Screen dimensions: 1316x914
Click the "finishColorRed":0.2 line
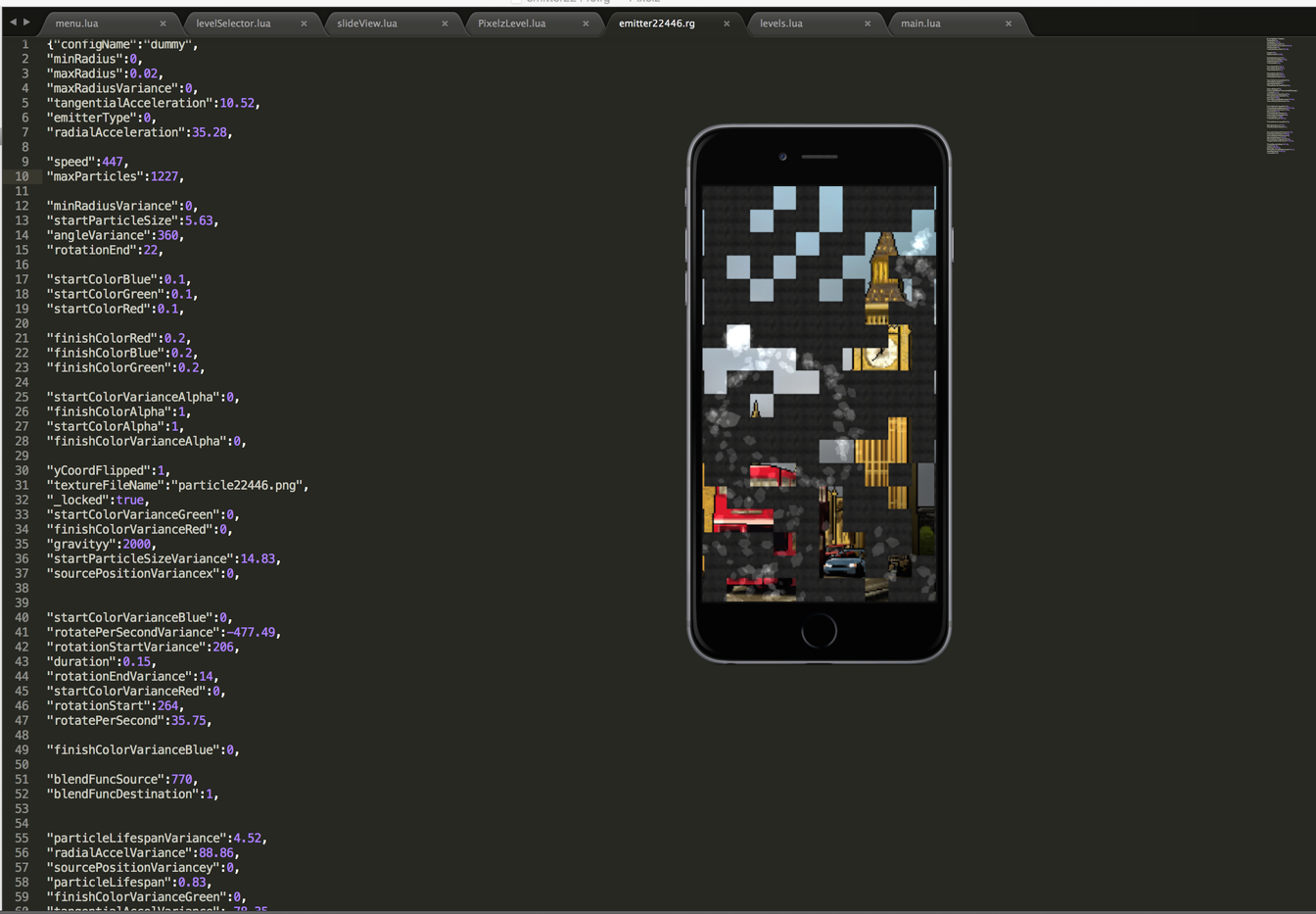pyautogui.click(x=118, y=338)
